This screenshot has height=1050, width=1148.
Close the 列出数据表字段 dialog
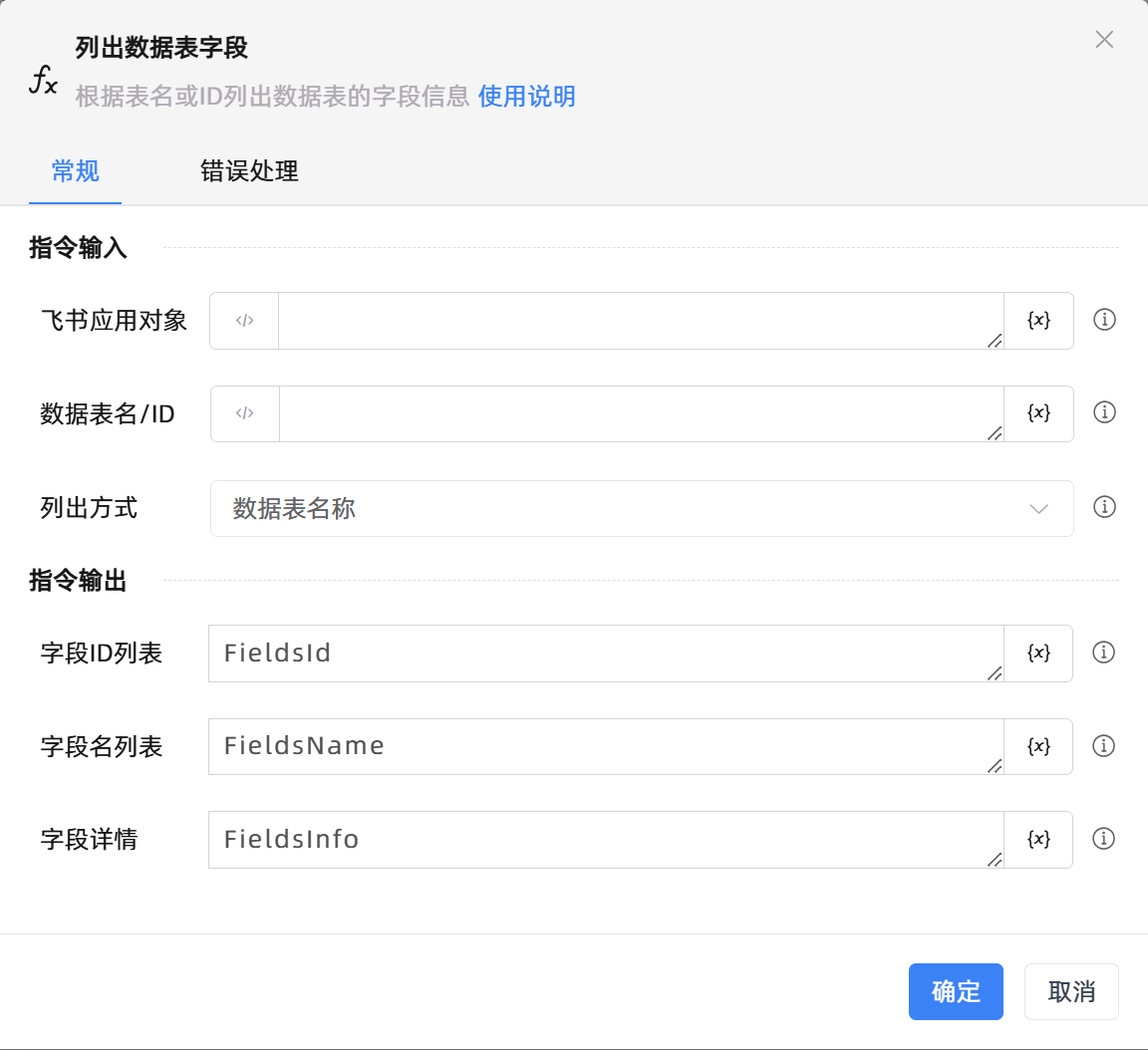click(x=1104, y=40)
